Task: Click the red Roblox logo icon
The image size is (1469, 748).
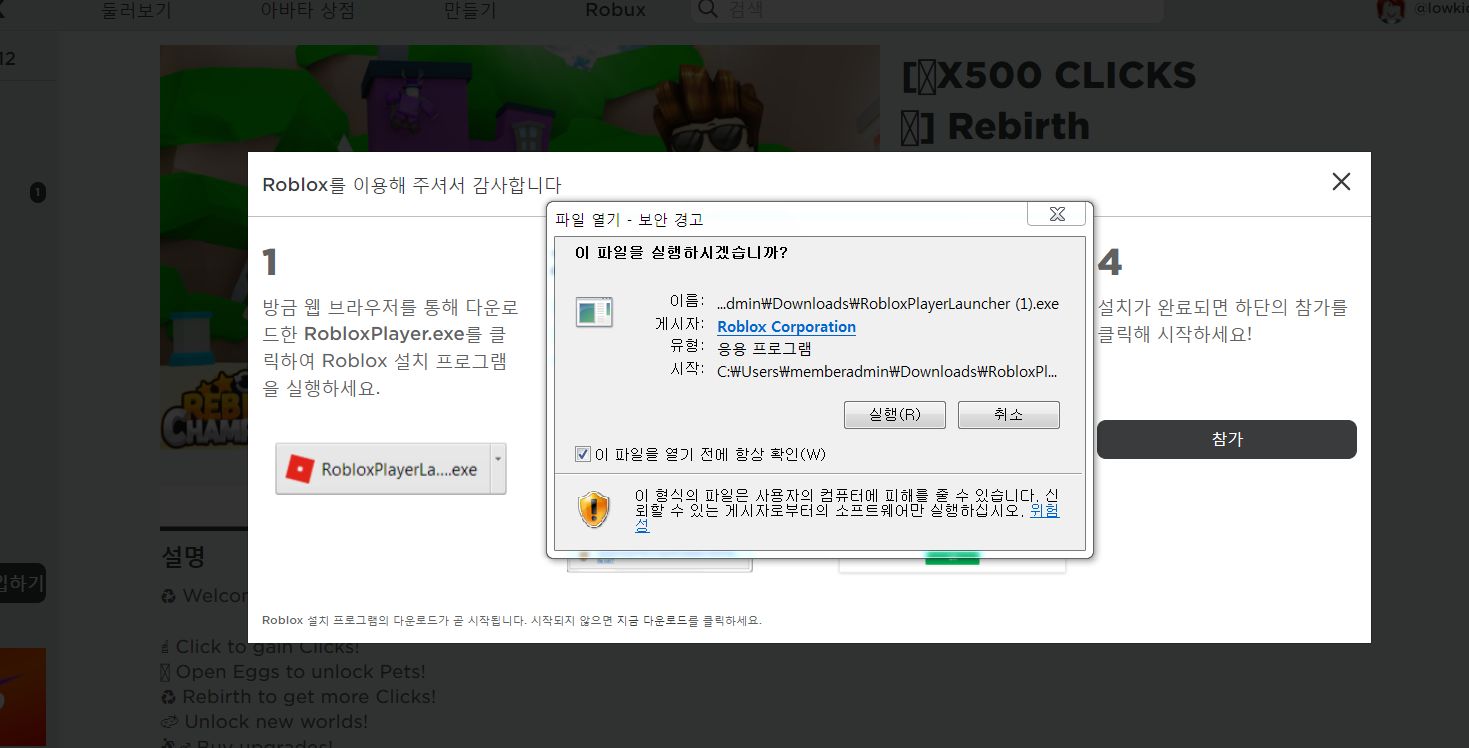Action: click(299, 469)
